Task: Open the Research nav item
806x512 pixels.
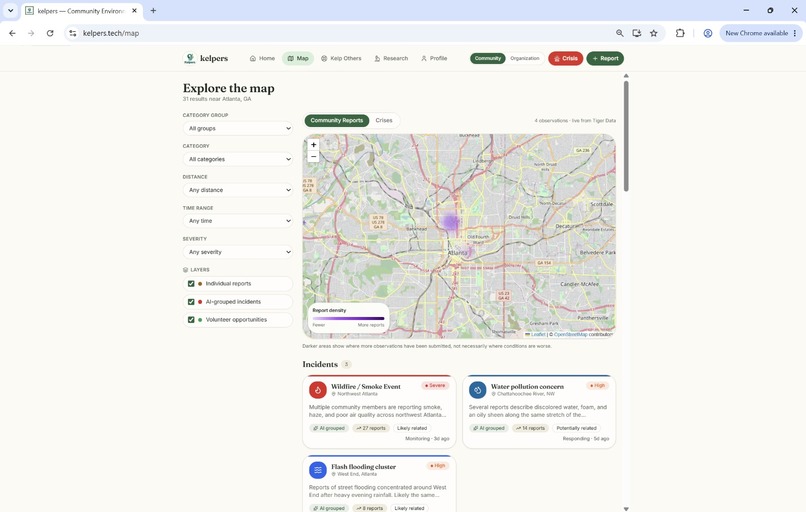Action: (391, 59)
